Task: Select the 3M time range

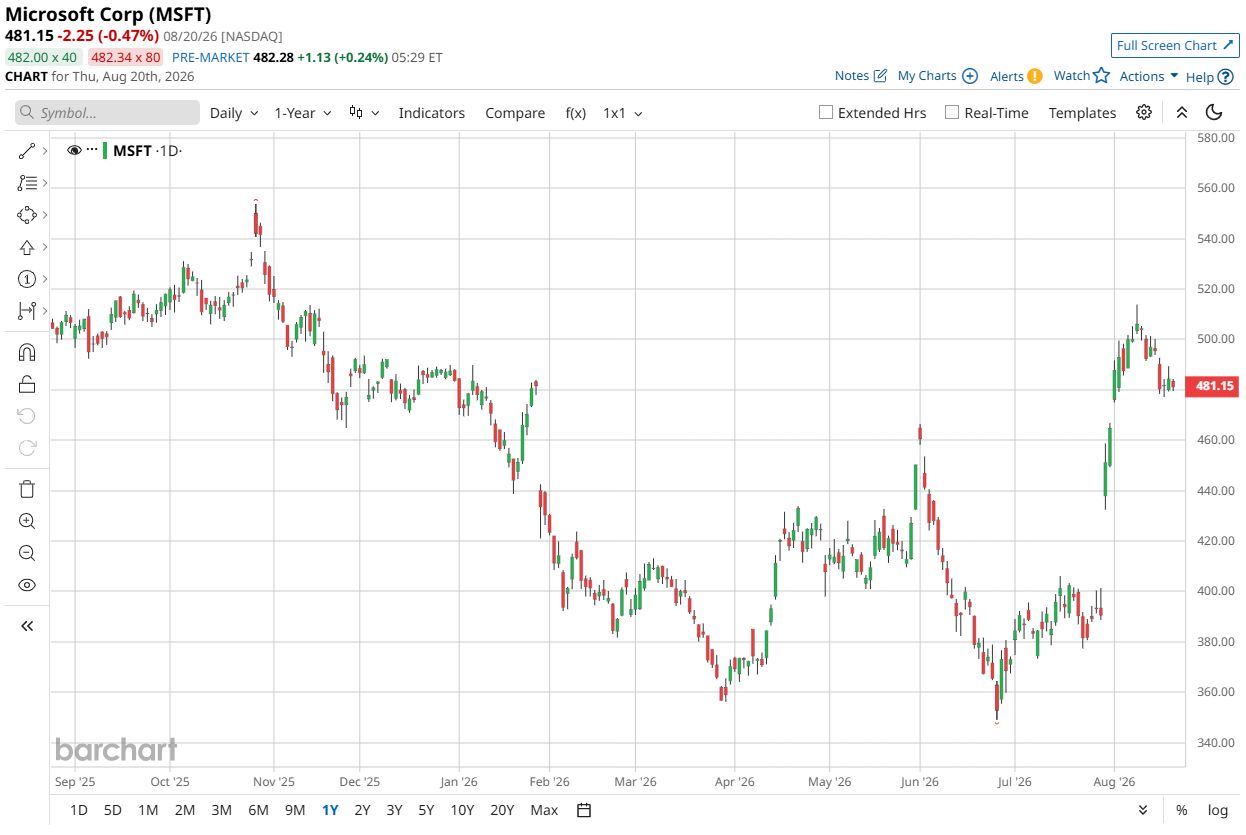Action: point(222,810)
